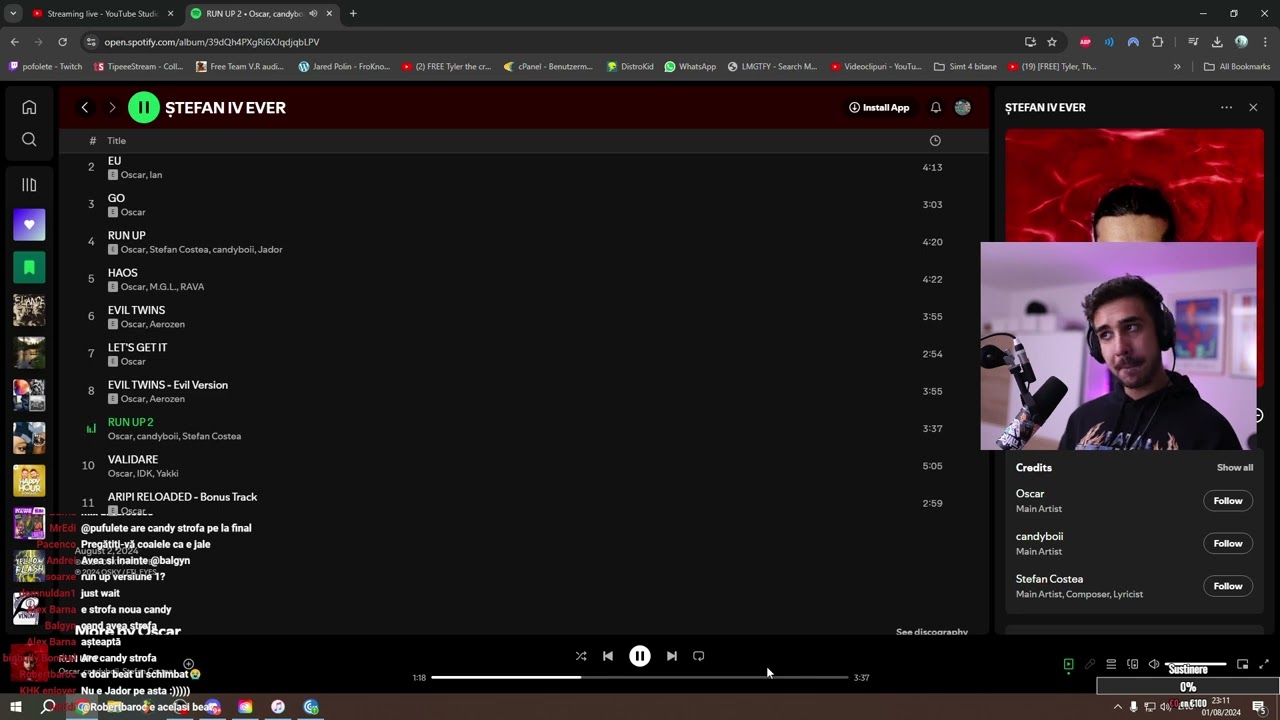
Task: Open the Windows Start menu
Action: 16,707
